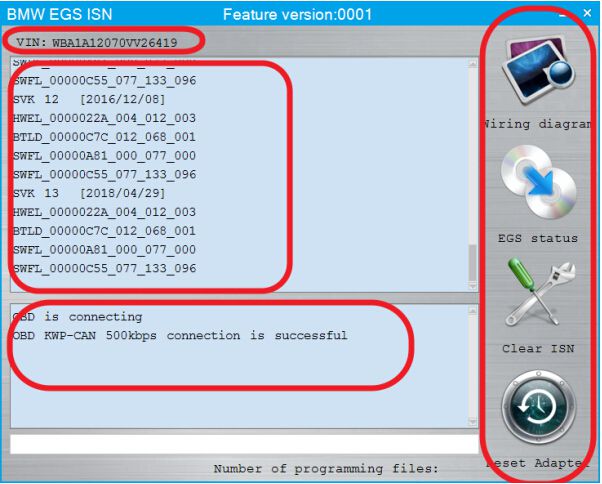Open the Wiring diagram tool
Viewport: 602px width, 484px height.
[x=539, y=71]
